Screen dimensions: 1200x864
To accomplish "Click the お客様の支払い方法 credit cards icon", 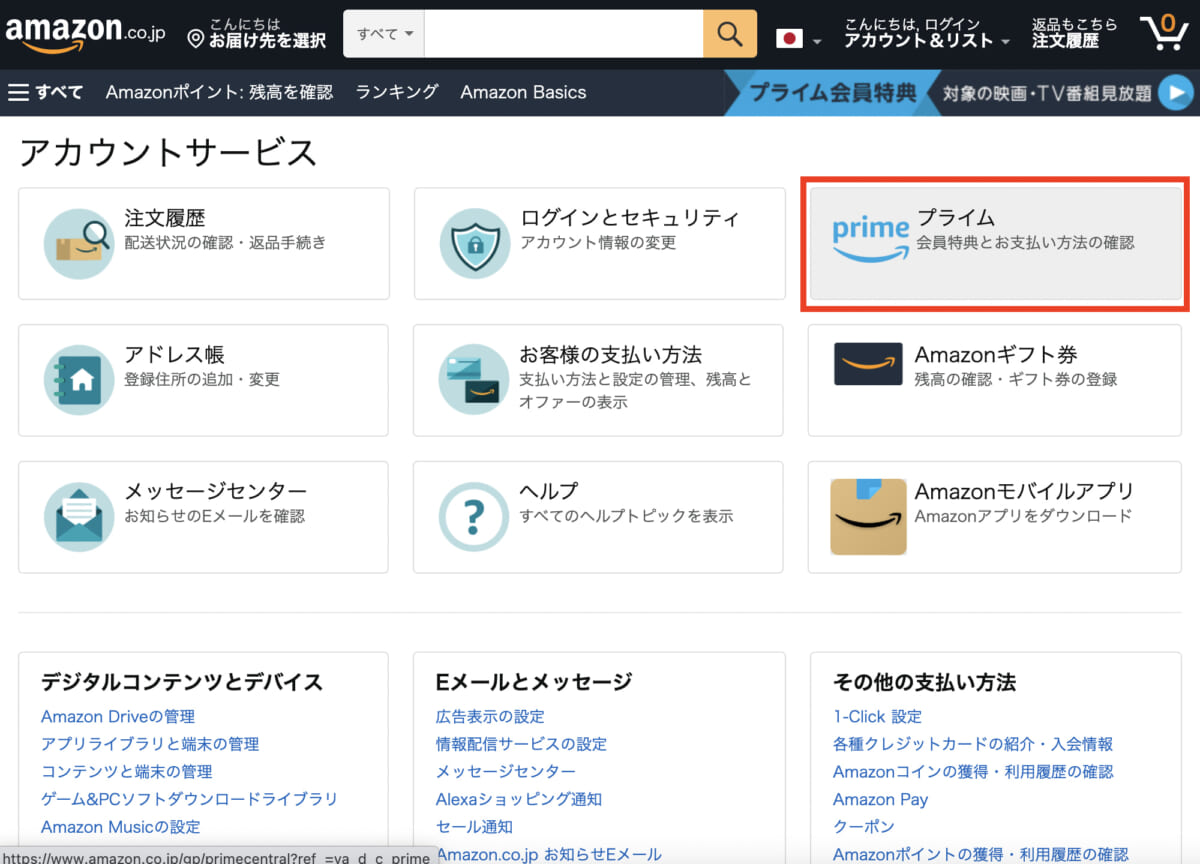I will pos(475,380).
